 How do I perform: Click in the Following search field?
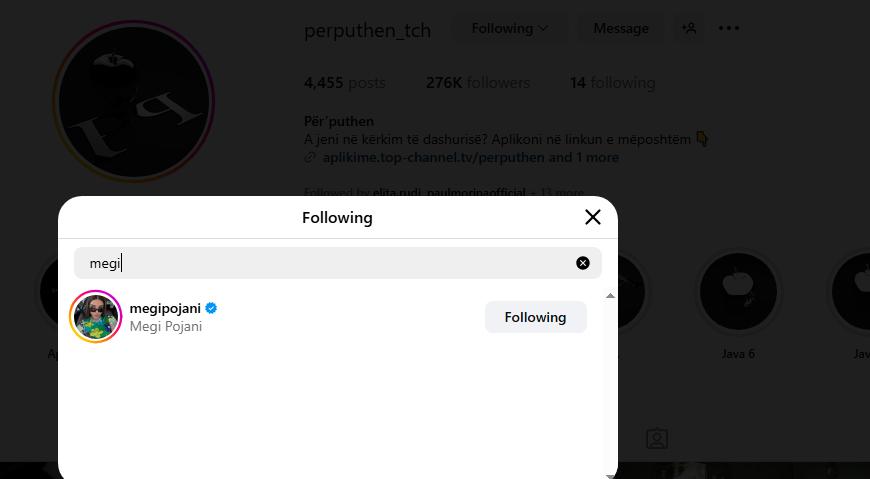click(330, 263)
